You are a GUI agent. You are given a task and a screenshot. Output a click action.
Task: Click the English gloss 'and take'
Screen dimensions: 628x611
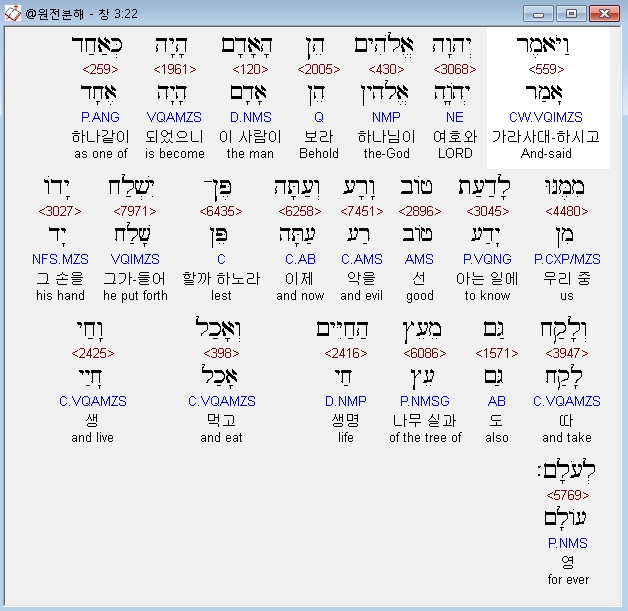[x=567, y=438]
